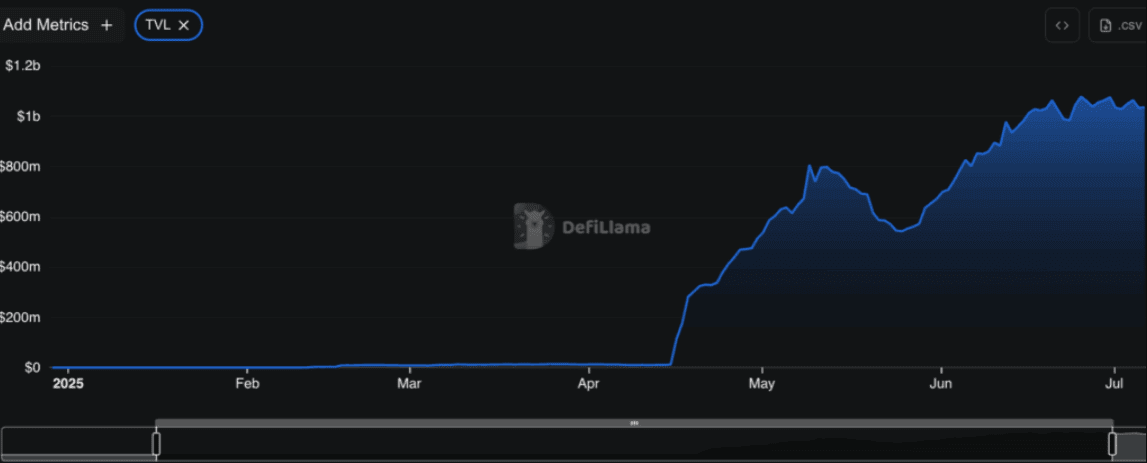The width and height of the screenshot is (1147, 463).
Task: Click the $600m y-axis label
Action: [20, 217]
